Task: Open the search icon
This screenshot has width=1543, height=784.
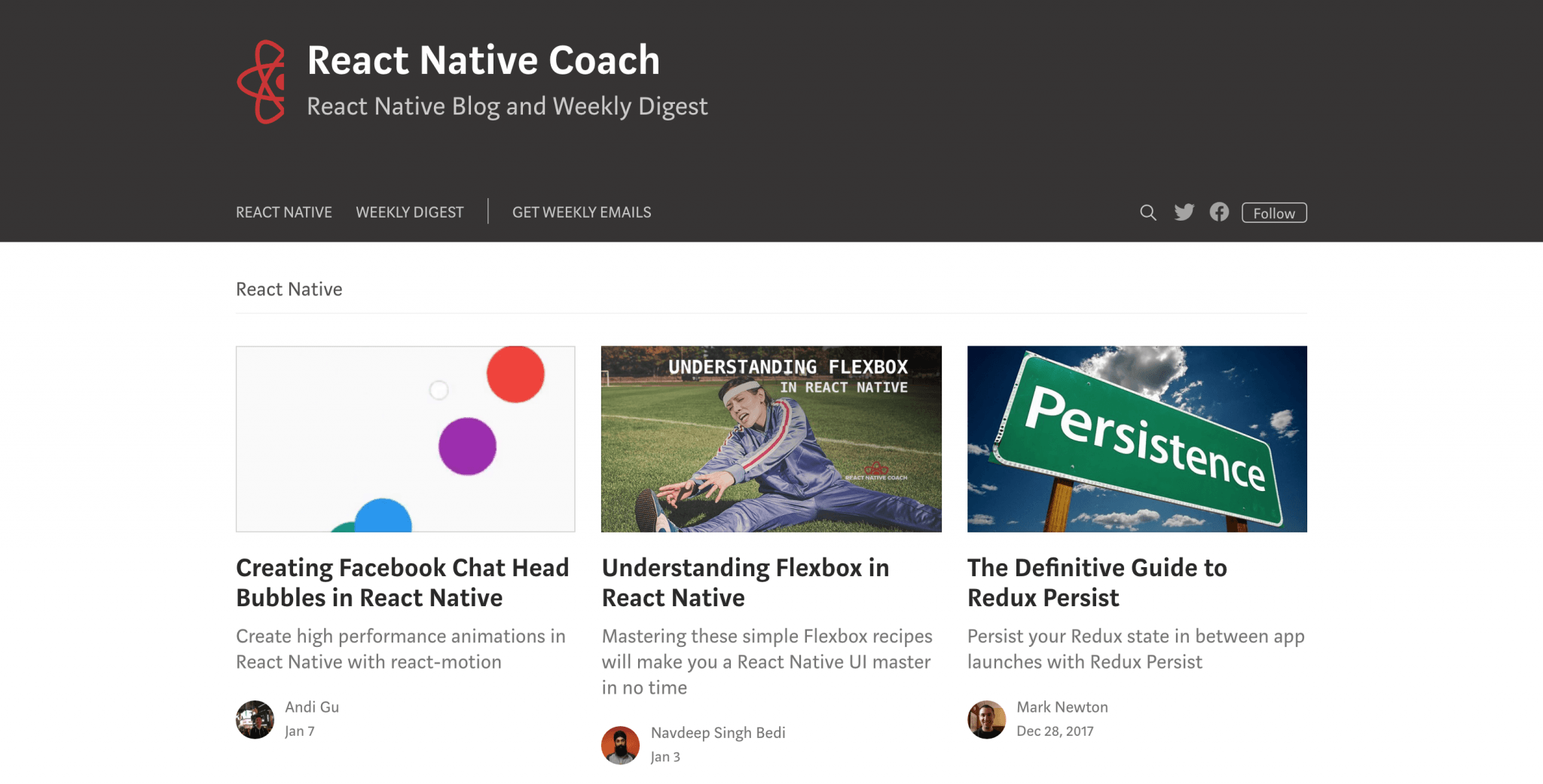Action: point(1147,212)
